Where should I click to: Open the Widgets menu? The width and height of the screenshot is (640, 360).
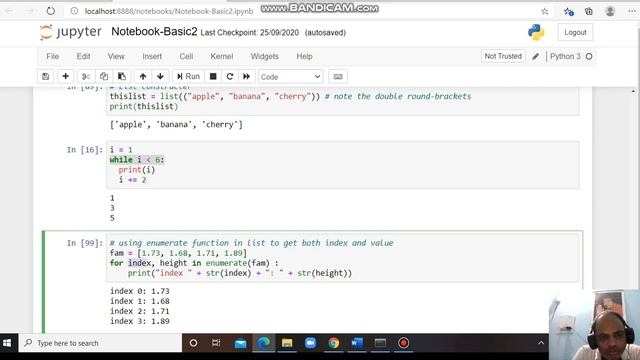click(264, 56)
